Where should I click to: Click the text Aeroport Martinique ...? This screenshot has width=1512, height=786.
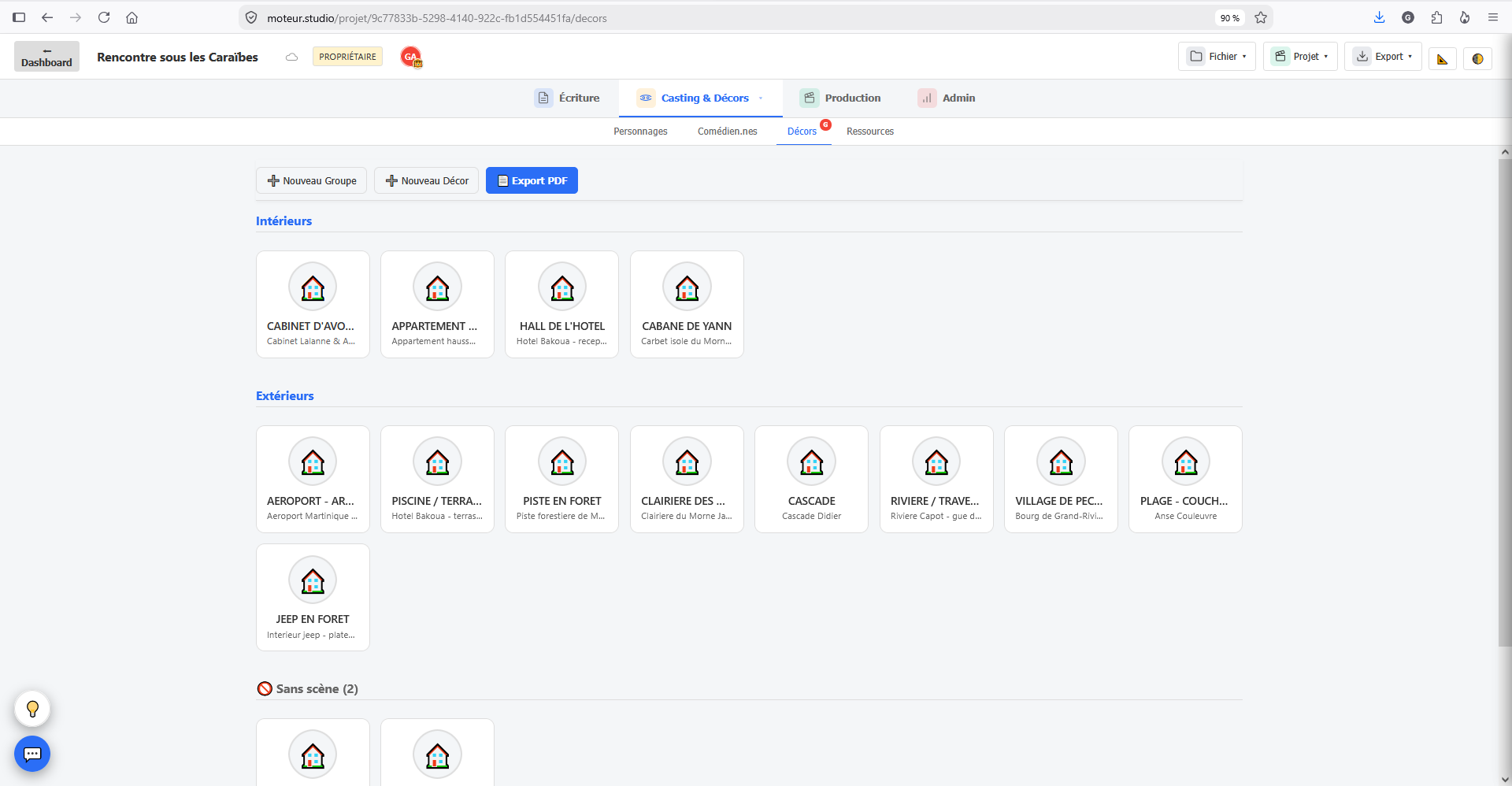(312, 516)
